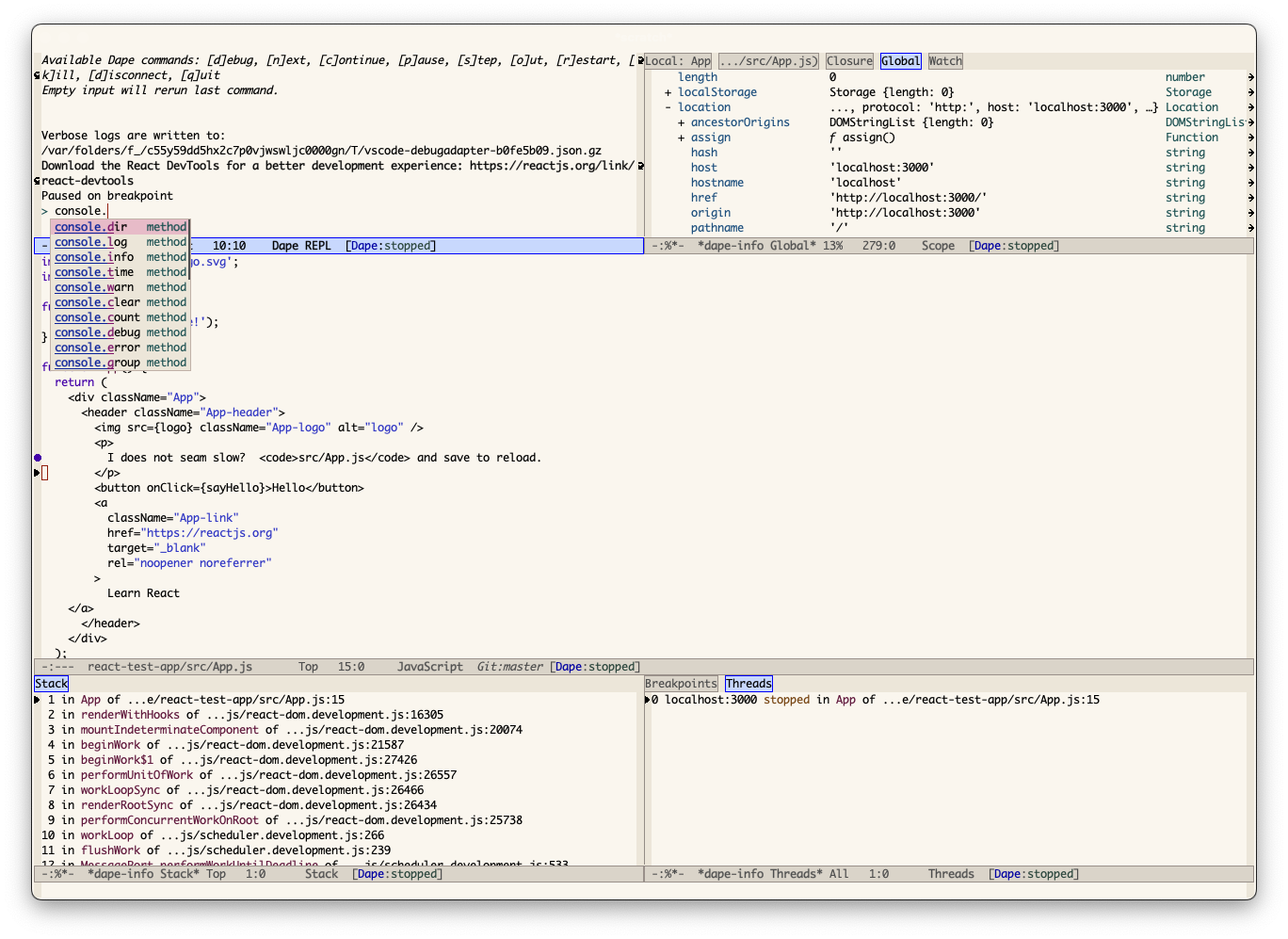The height and width of the screenshot is (939, 1288).
Task: Collapse the location variable
Action: point(668,107)
